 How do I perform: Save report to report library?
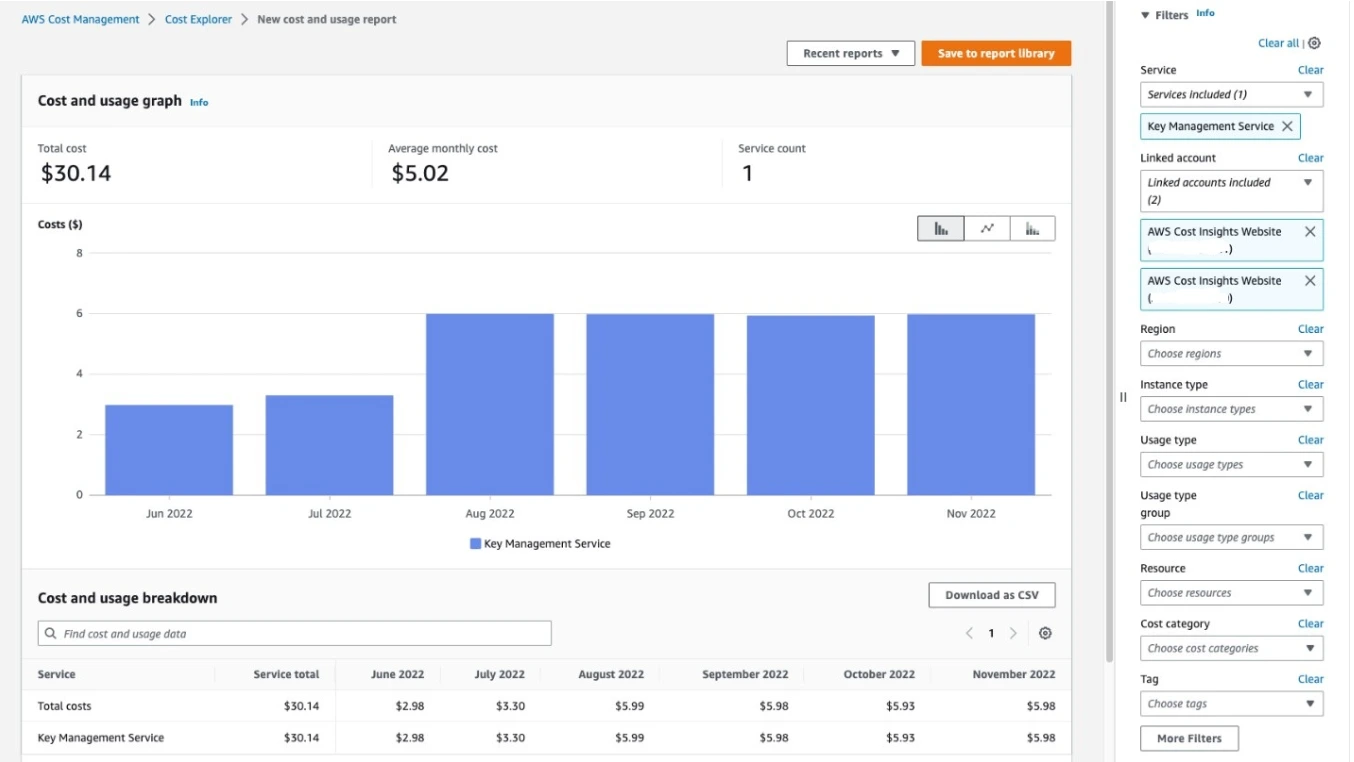point(996,53)
